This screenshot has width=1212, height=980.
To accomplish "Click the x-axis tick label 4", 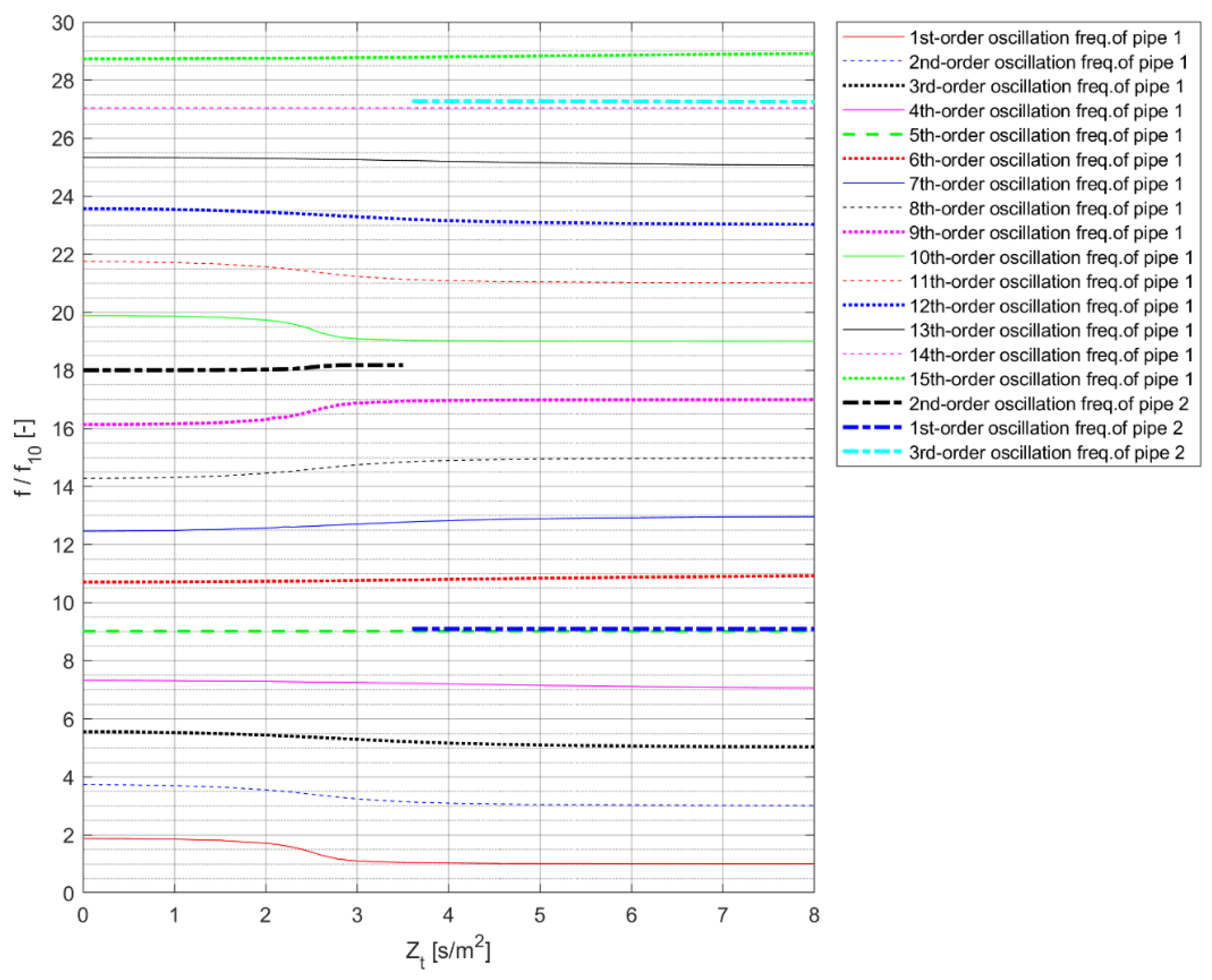I will click(x=448, y=915).
